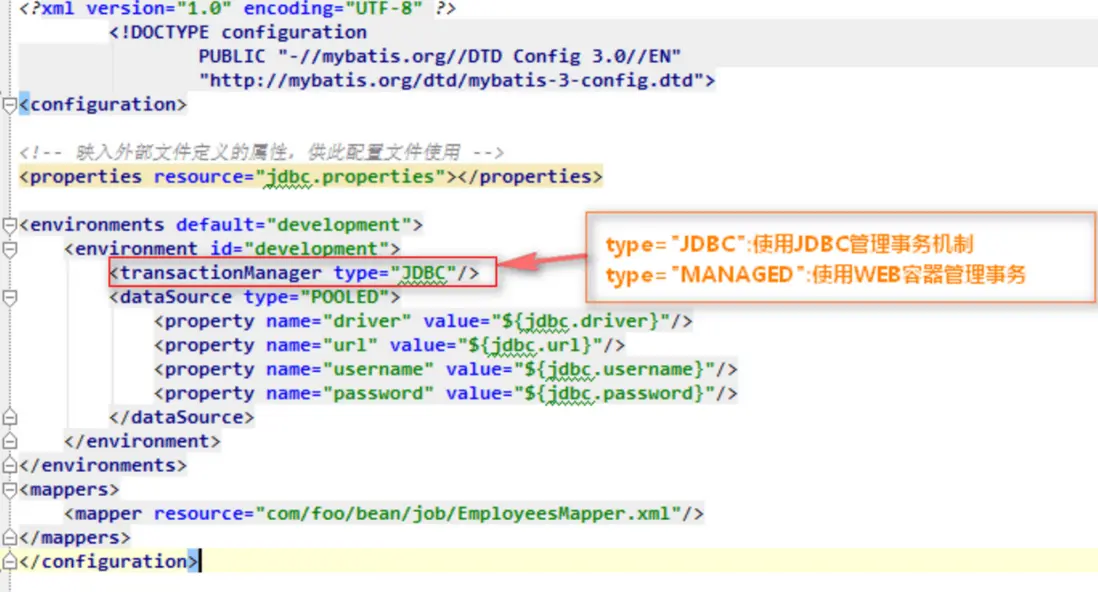This screenshot has width=1098, height=592.
Task: Click the mybatis-3-config.dtd URL string
Action: coord(451,81)
